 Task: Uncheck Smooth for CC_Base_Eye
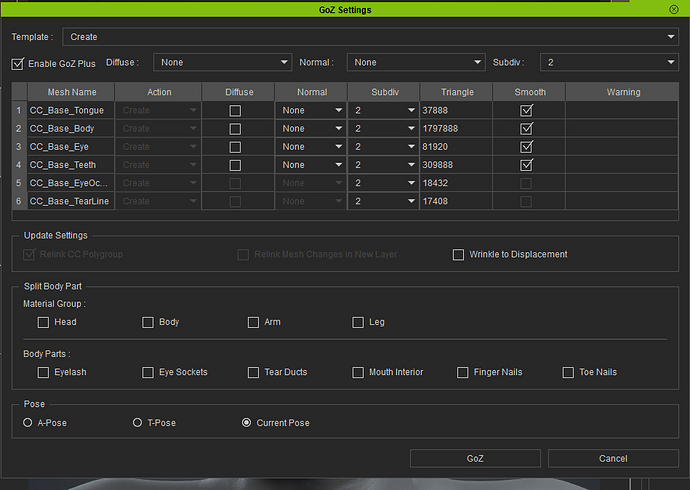(x=526, y=146)
